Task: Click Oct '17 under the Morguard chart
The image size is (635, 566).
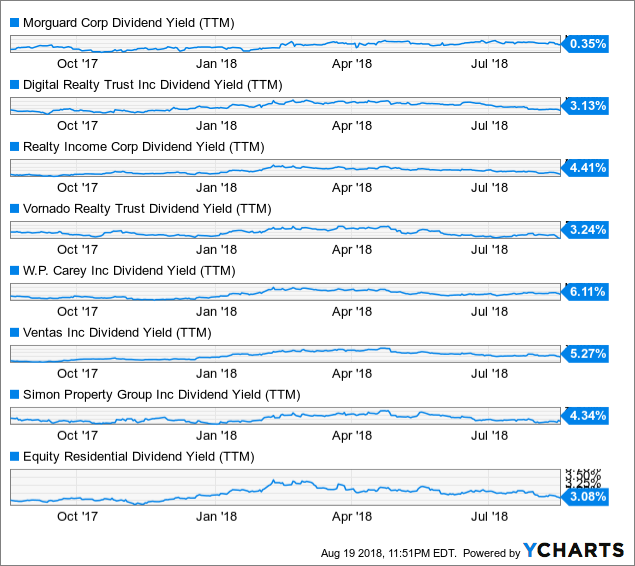Action: point(77,64)
